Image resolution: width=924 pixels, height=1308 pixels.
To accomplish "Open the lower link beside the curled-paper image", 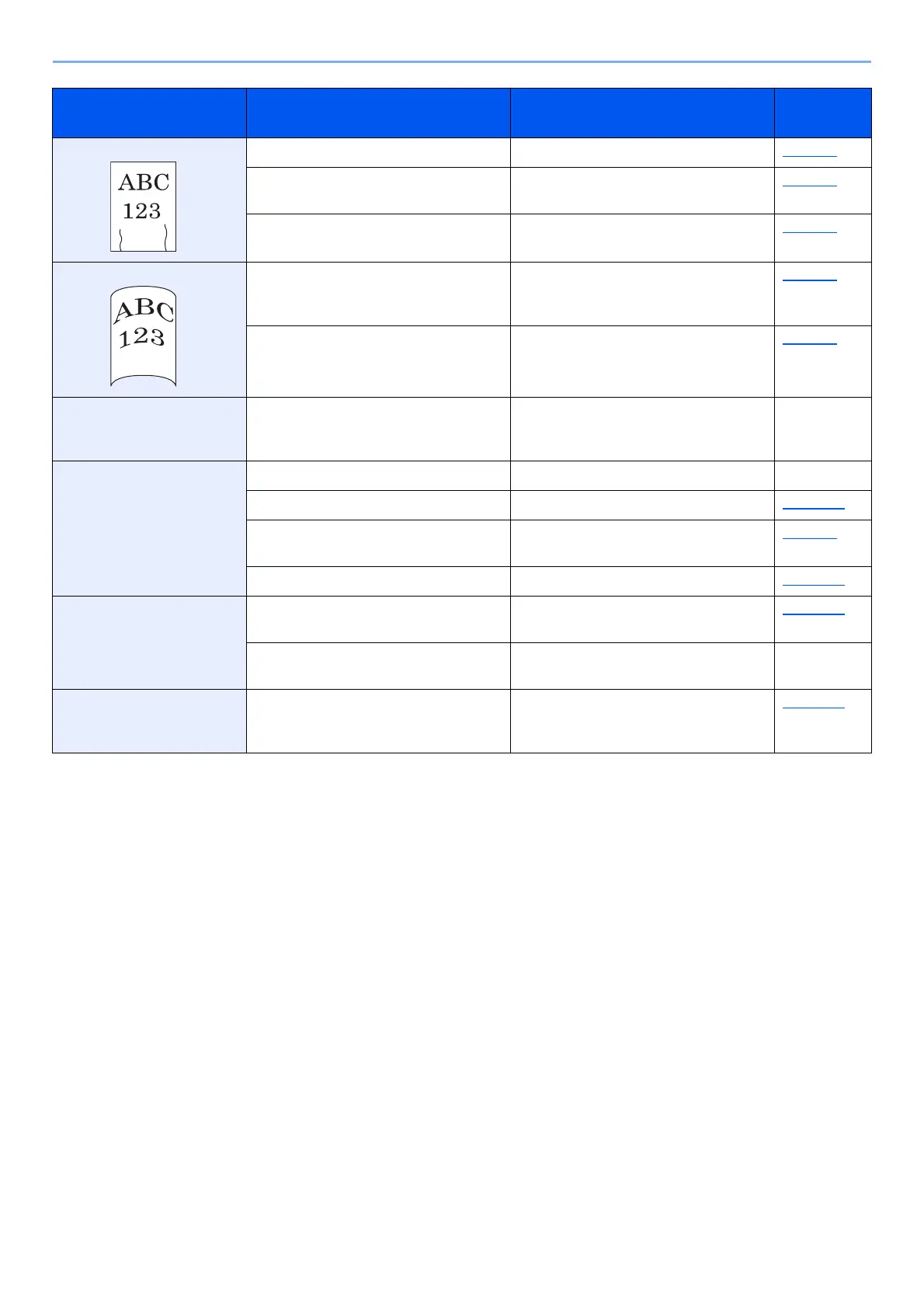I will click(x=810, y=343).
